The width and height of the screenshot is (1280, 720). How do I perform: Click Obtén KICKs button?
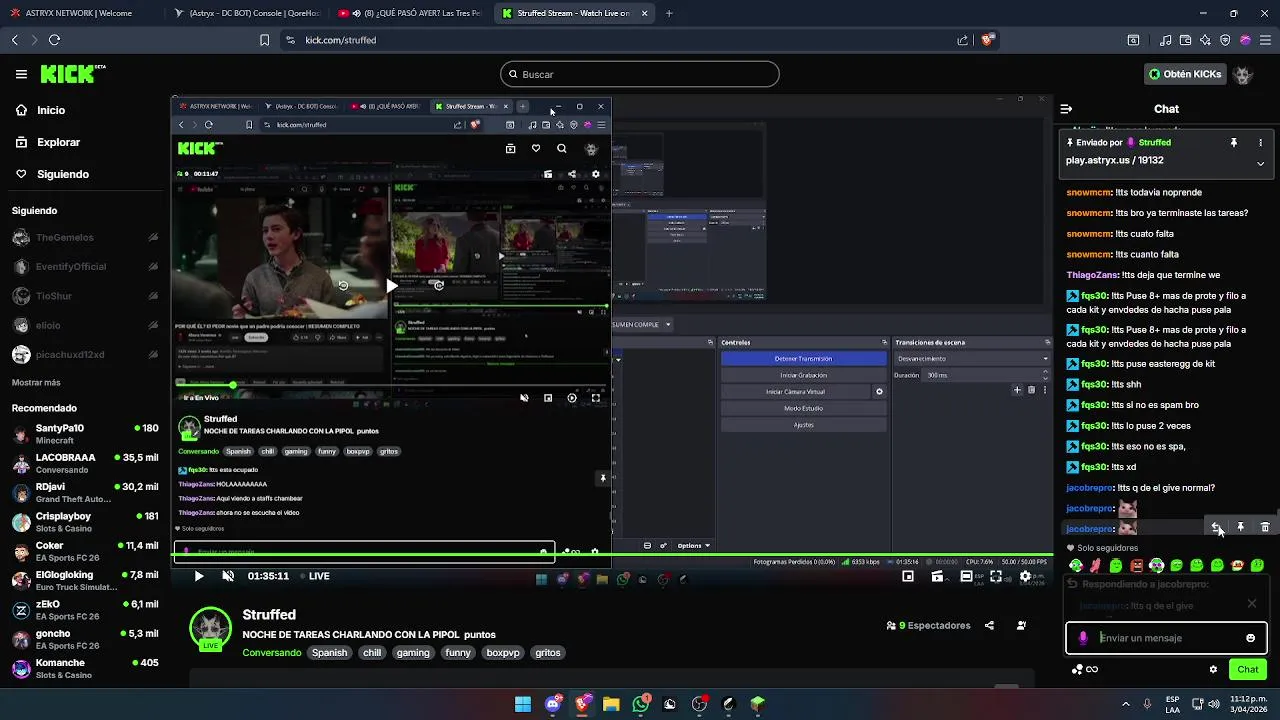[x=1184, y=74]
